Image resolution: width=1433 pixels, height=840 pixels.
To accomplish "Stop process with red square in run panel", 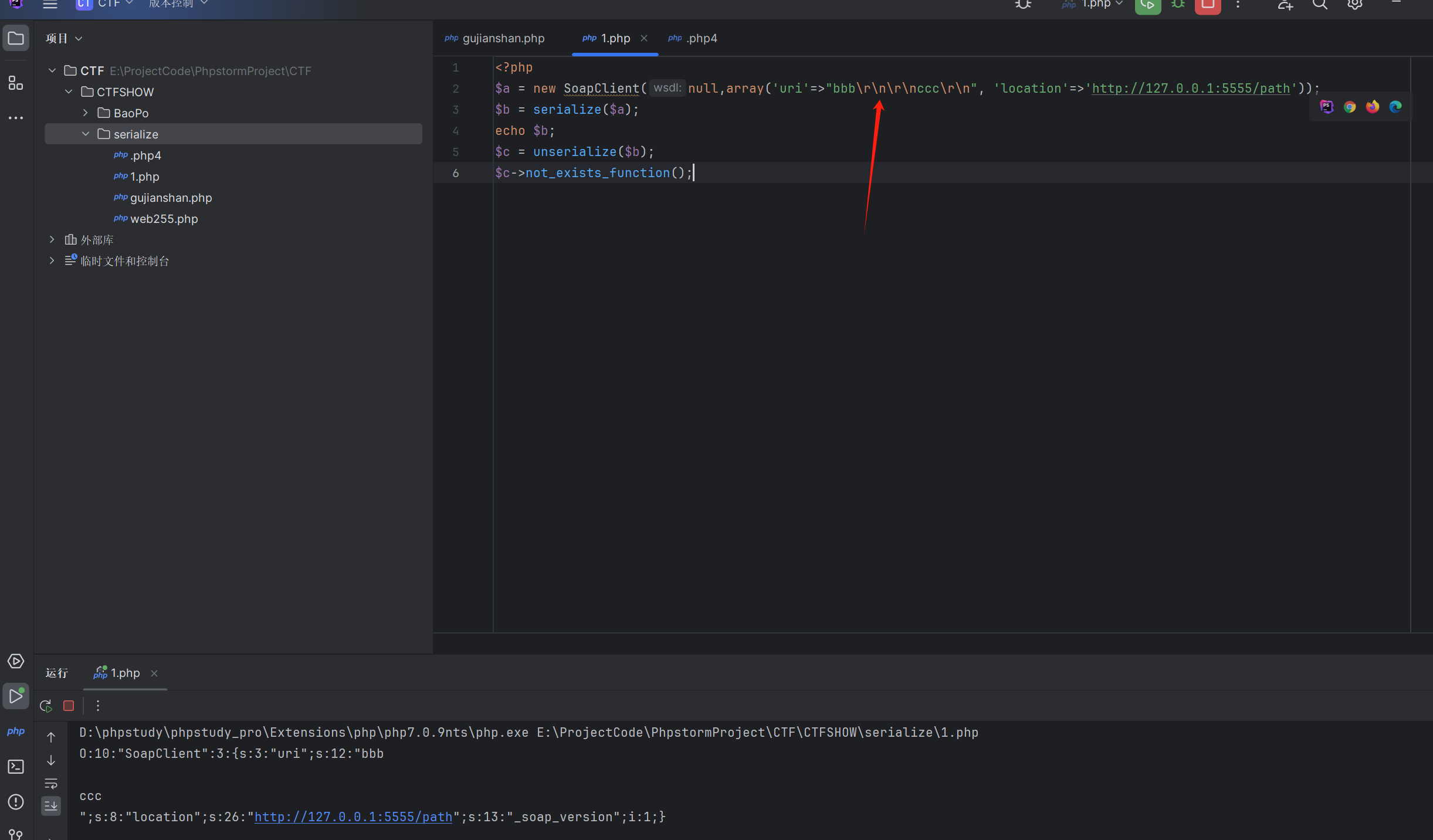I will [x=69, y=706].
